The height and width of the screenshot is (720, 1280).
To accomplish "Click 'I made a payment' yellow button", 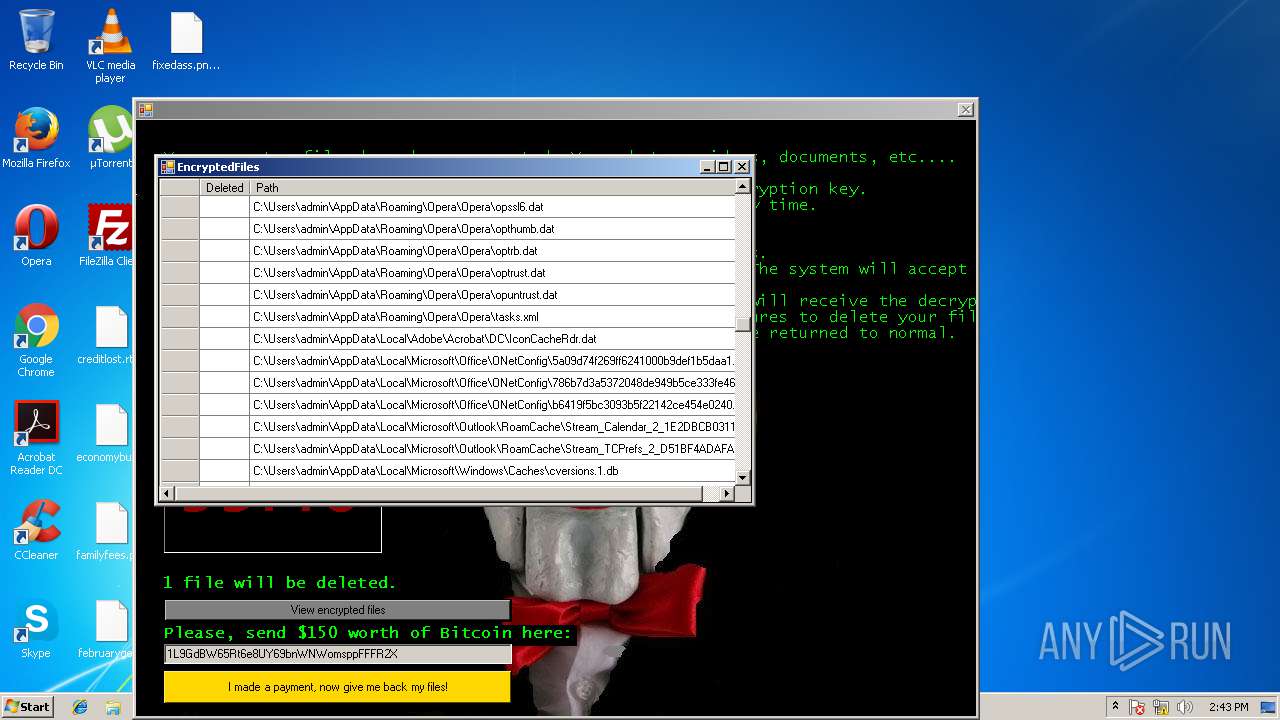I will tap(337, 687).
